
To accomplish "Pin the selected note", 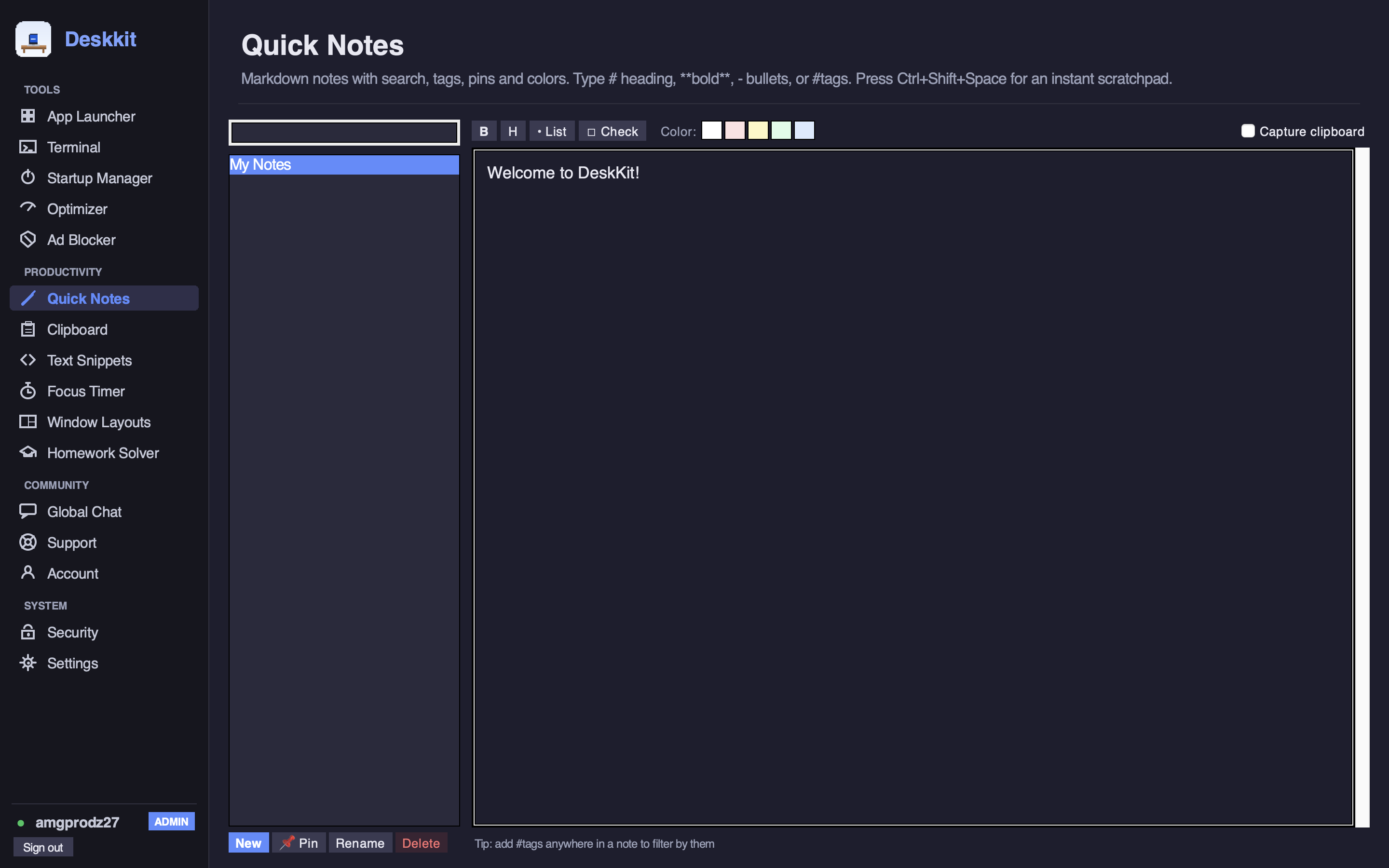I will 299,843.
